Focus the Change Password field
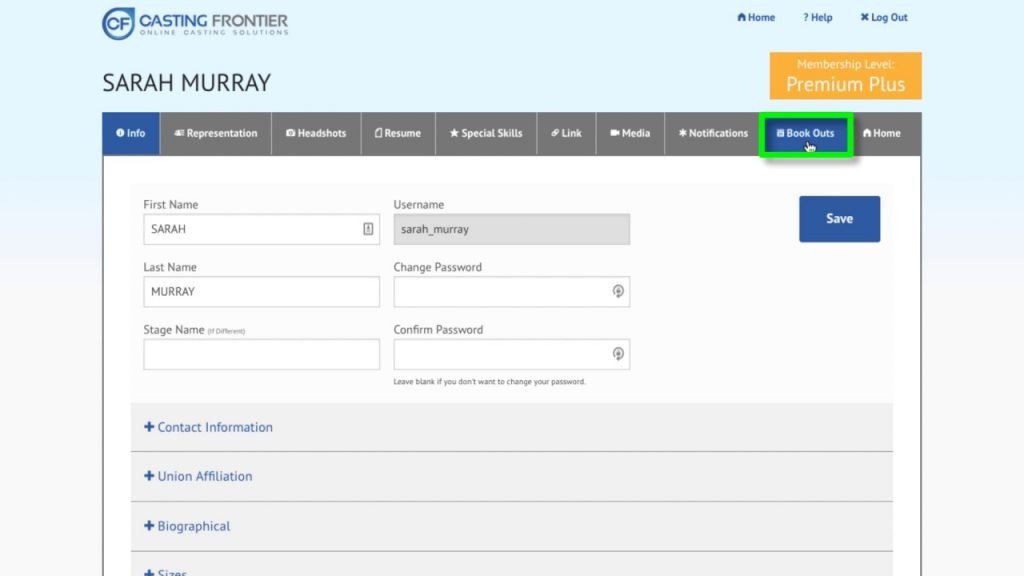The height and width of the screenshot is (576, 1024). pyautogui.click(x=511, y=292)
